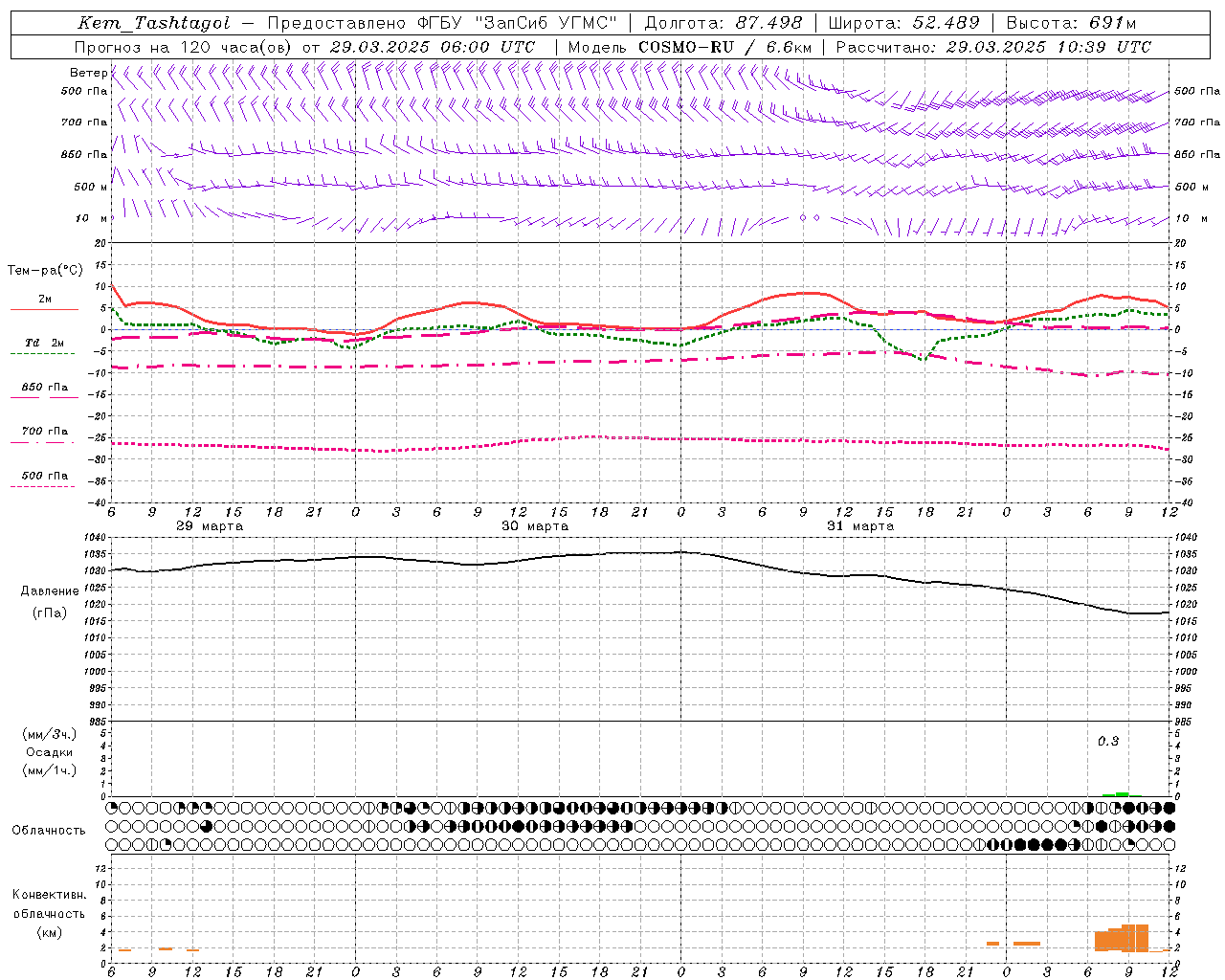
Task: Click the elevation label Высота: 691м
Action: [x=1072, y=23]
